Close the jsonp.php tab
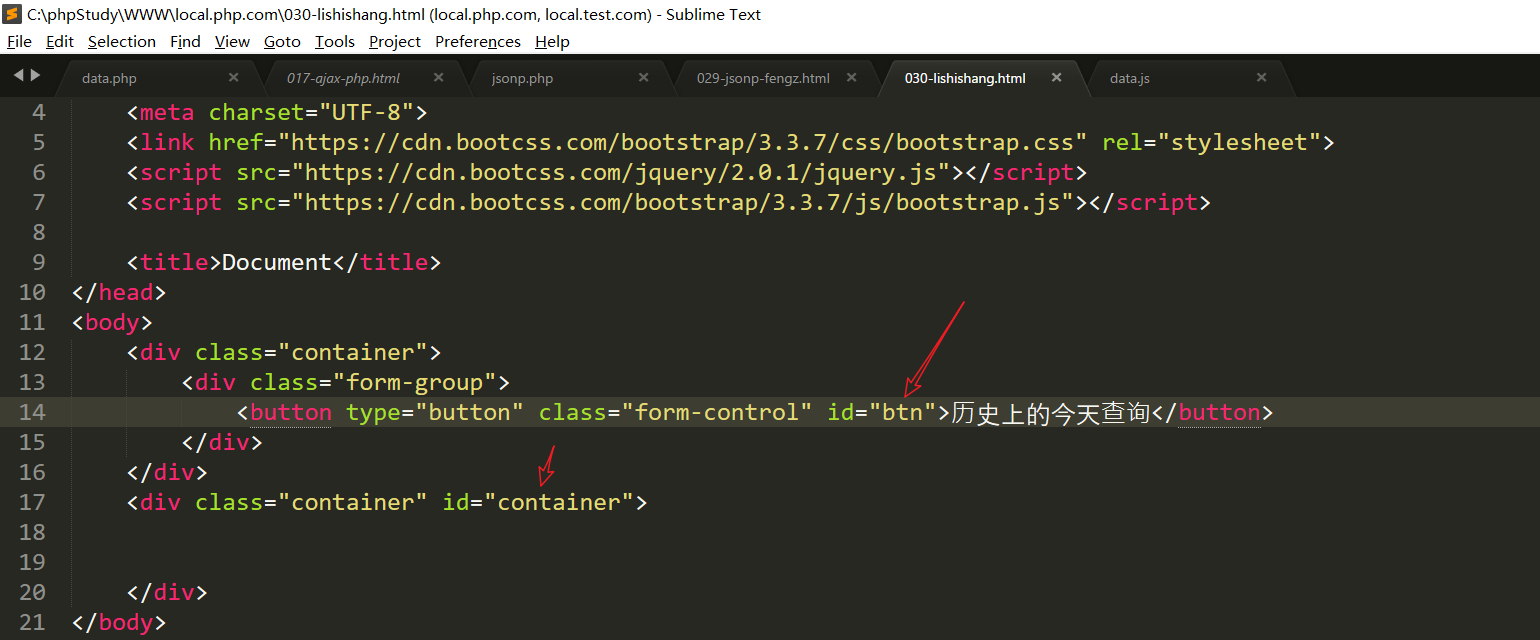 [x=643, y=78]
